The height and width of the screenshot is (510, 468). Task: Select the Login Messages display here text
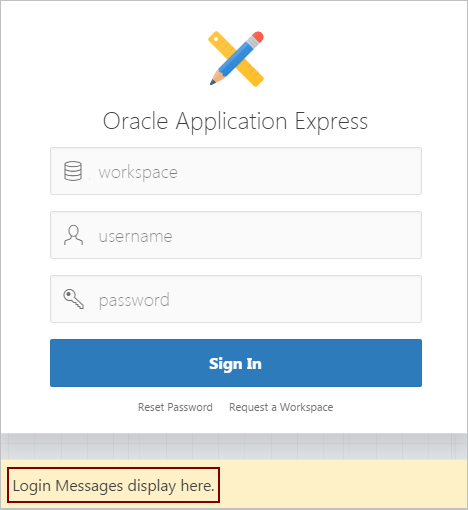tap(113, 485)
